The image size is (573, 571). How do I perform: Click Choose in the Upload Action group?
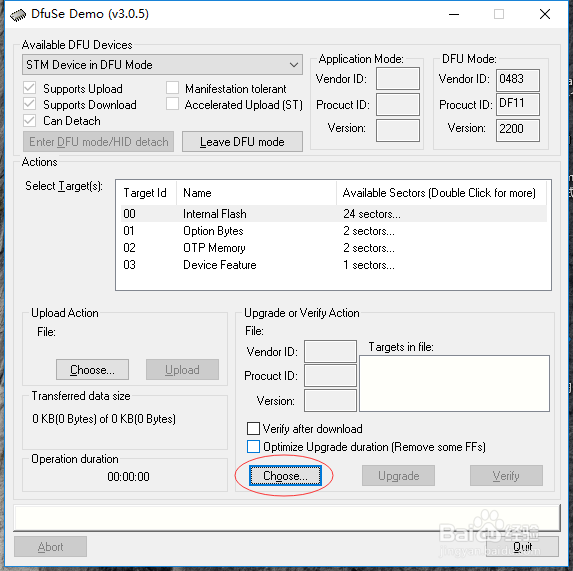coord(92,370)
